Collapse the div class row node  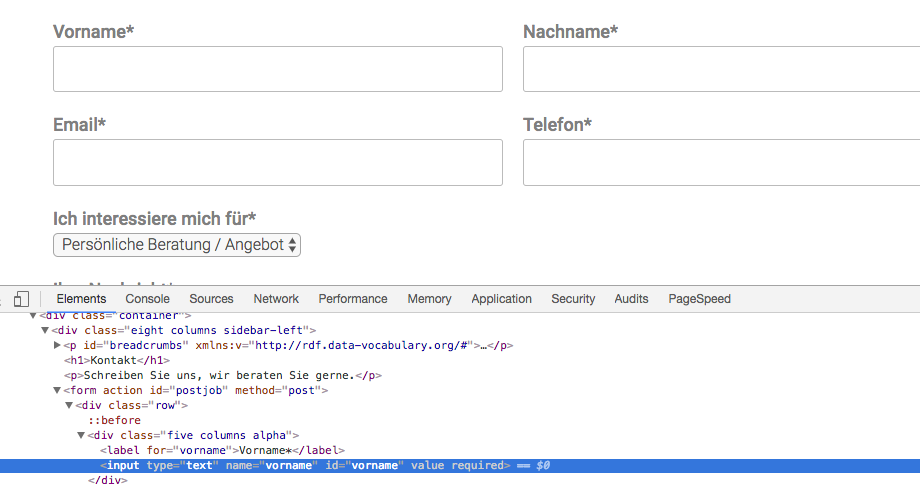point(69,405)
